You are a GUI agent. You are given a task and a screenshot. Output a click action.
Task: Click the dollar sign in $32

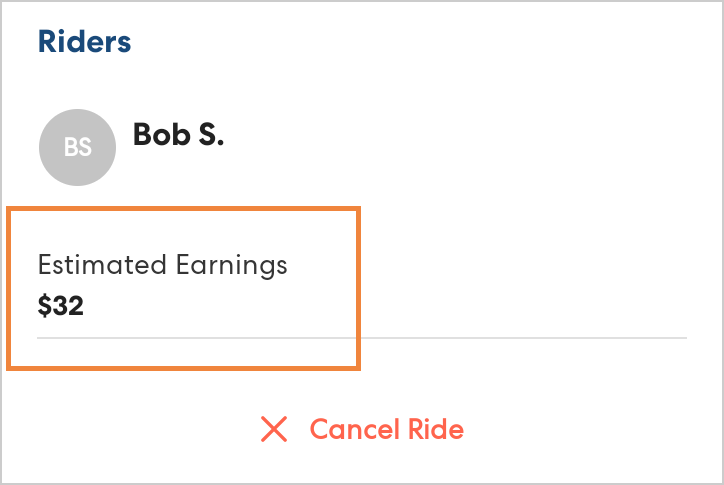point(43,306)
